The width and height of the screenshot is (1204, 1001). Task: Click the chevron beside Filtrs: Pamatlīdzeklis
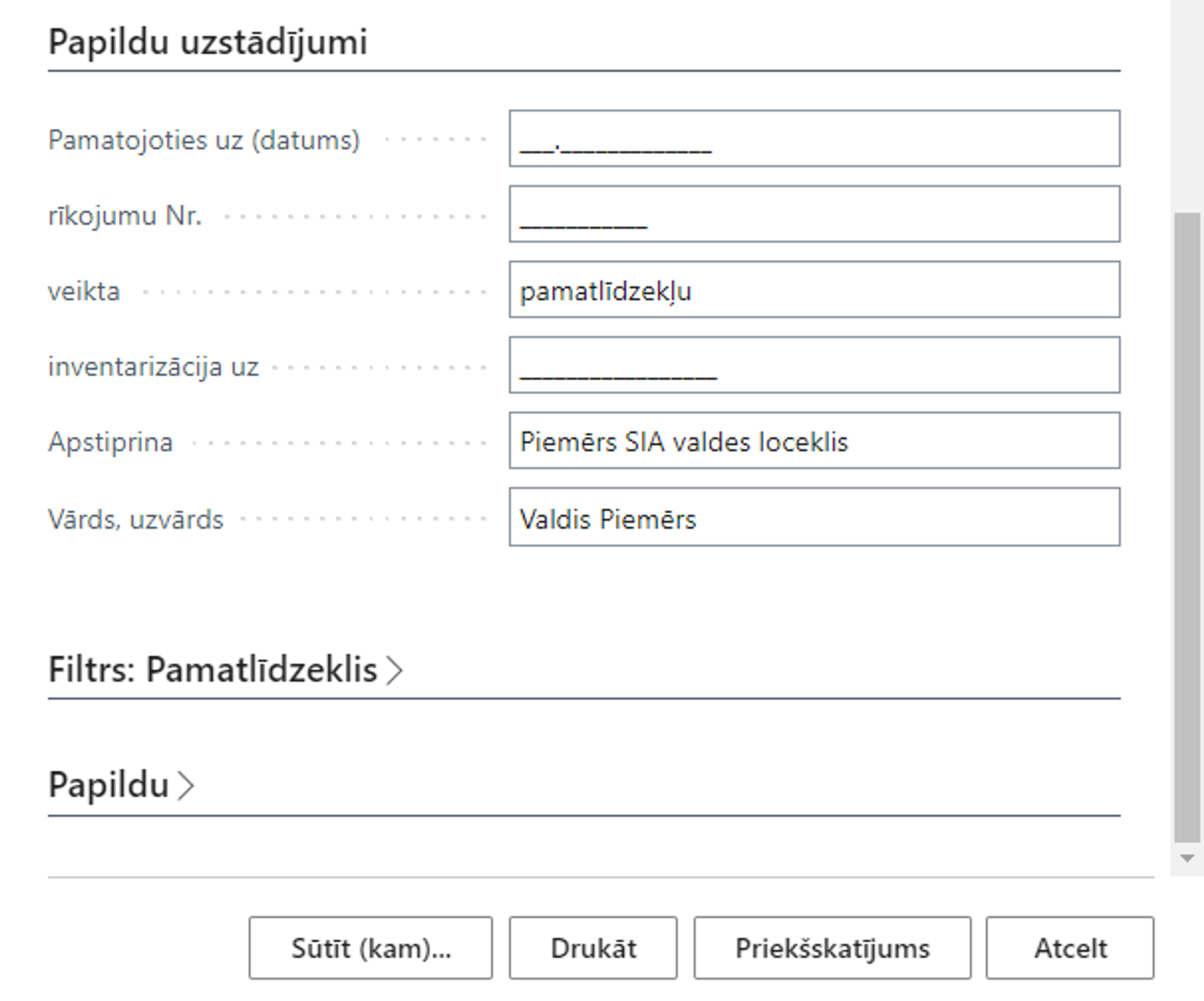394,670
